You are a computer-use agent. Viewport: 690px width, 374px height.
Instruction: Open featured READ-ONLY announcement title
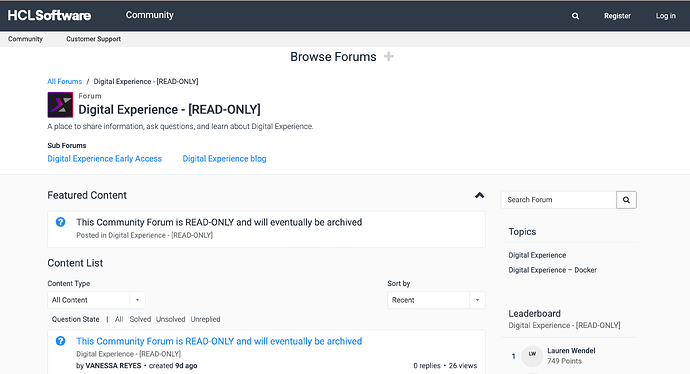(219, 222)
